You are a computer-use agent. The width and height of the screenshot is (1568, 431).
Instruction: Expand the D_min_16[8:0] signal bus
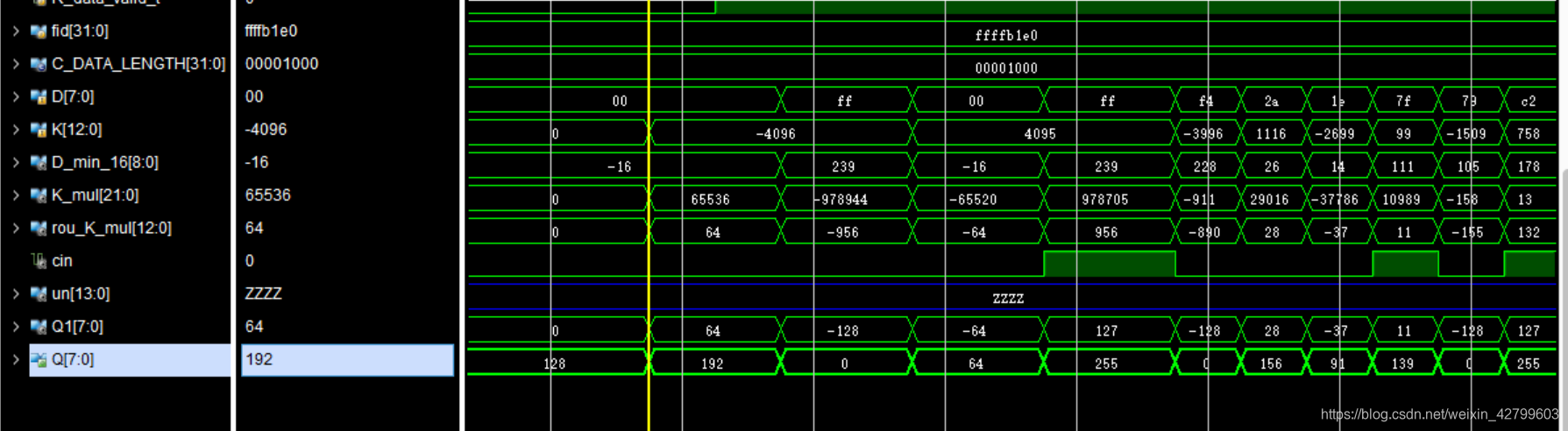[x=16, y=162]
